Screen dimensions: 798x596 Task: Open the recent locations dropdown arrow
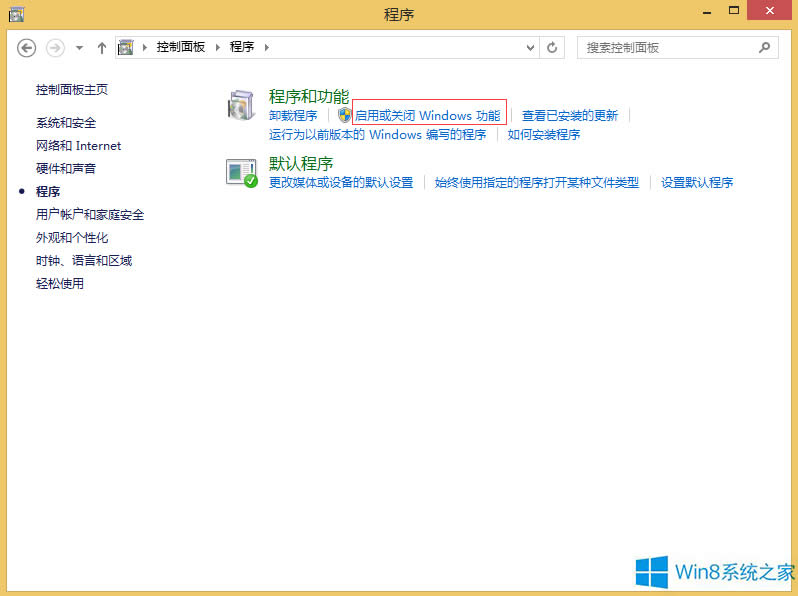80,48
